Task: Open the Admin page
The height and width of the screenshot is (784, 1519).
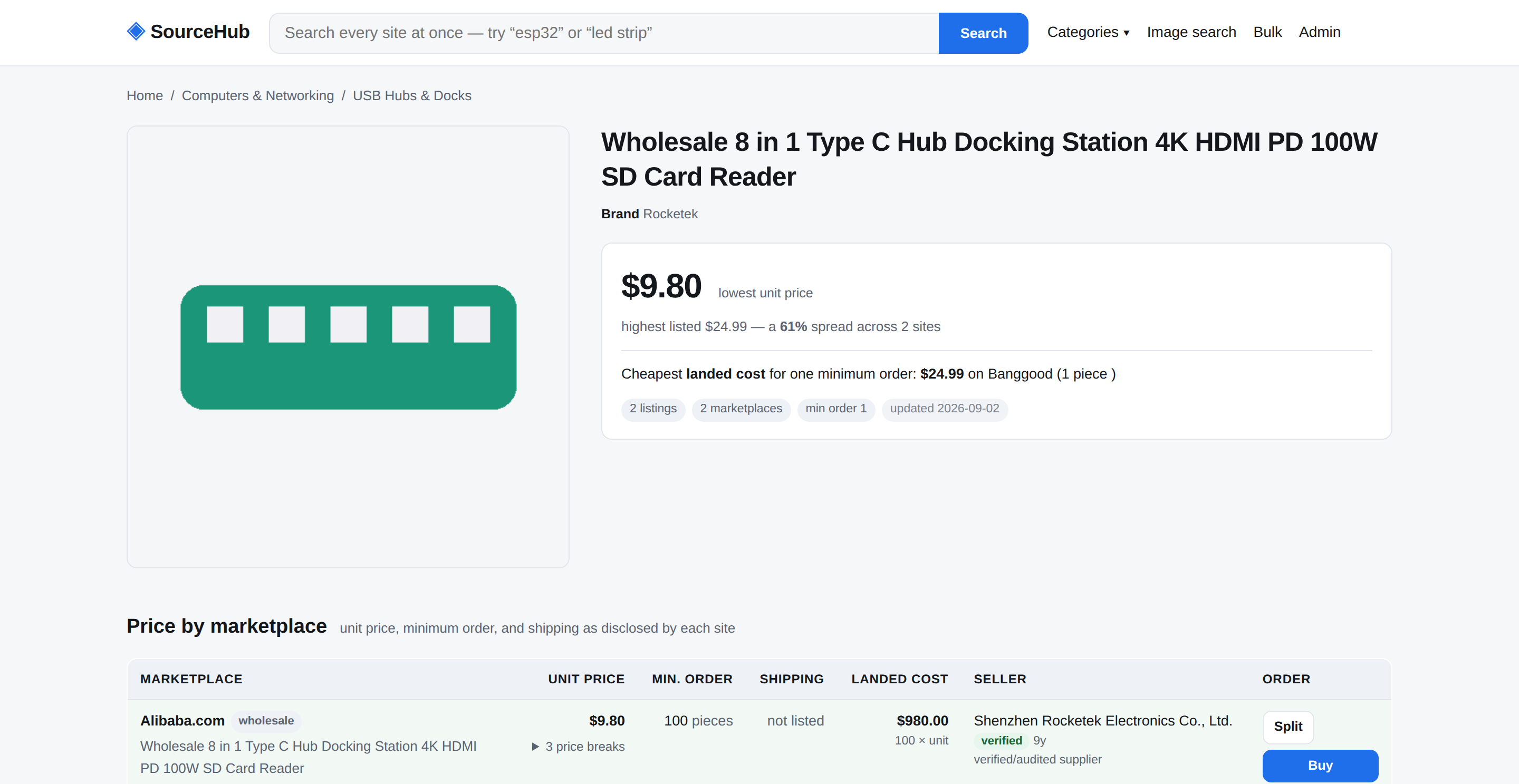Action: pos(1319,32)
